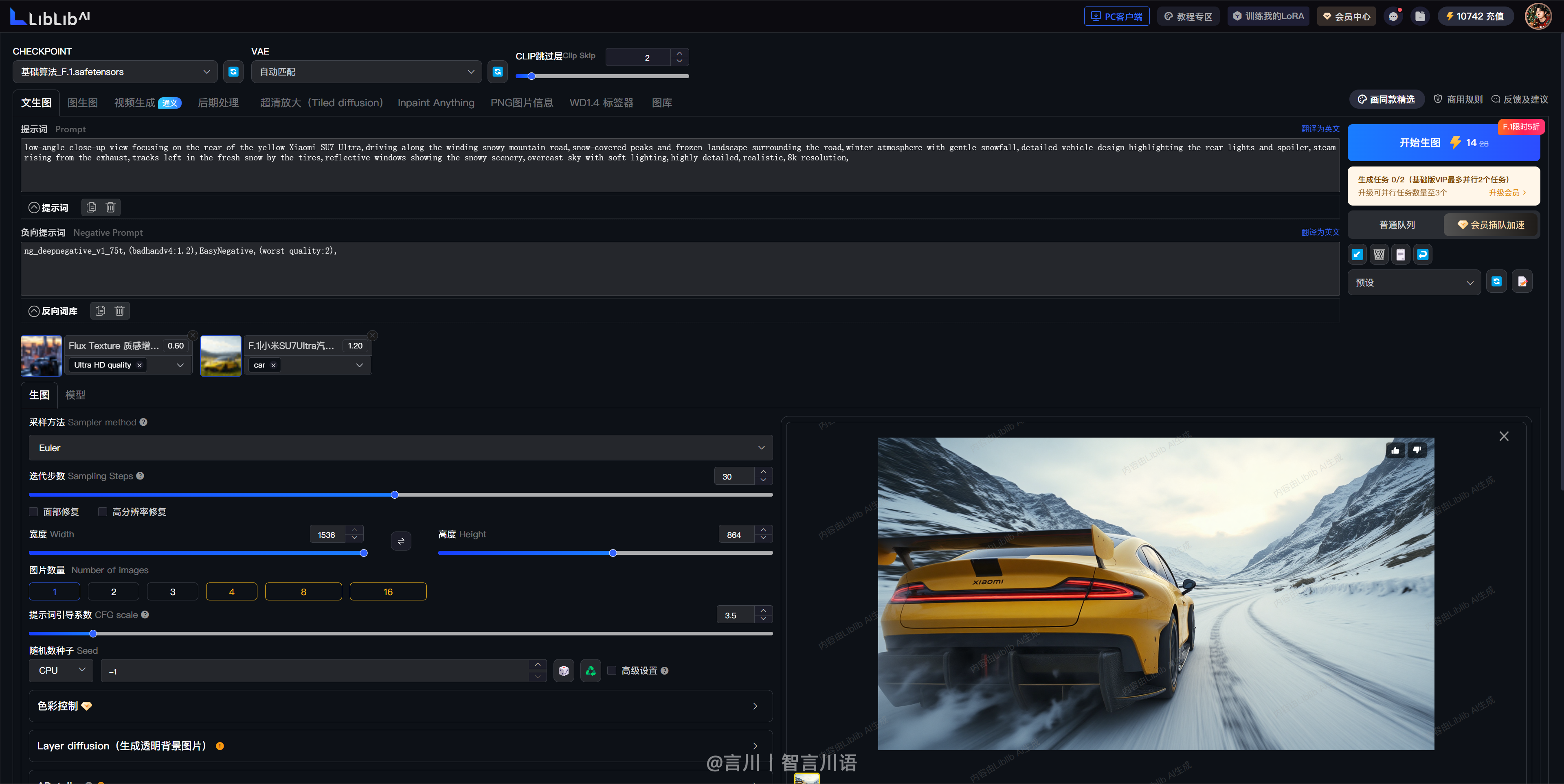Open the Euler sampler method dropdown
Image resolution: width=1564 pixels, height=784 pixels.
pyautogui.click(x=401, y=448)
